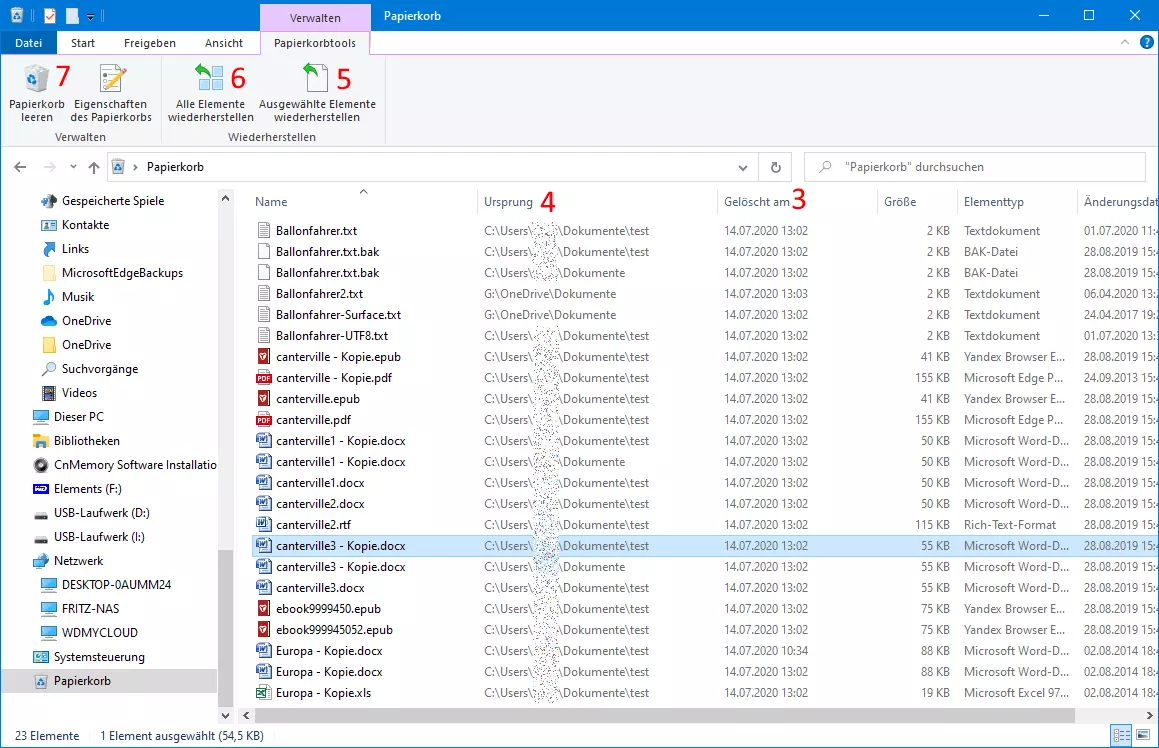Screen dimensions: 1159x748
Task: Select USB-Laufwerk (D:) in sidebar
Action: [x=101, y=513]
